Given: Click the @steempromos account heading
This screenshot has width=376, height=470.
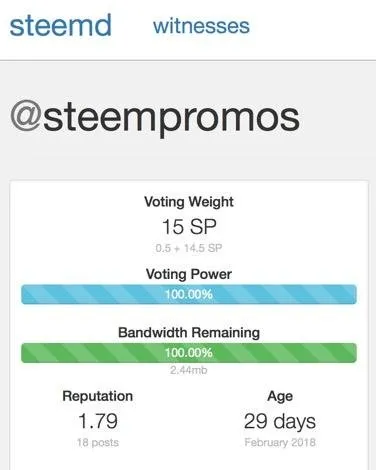Looking at the screenshot, I should coord(155,118).
